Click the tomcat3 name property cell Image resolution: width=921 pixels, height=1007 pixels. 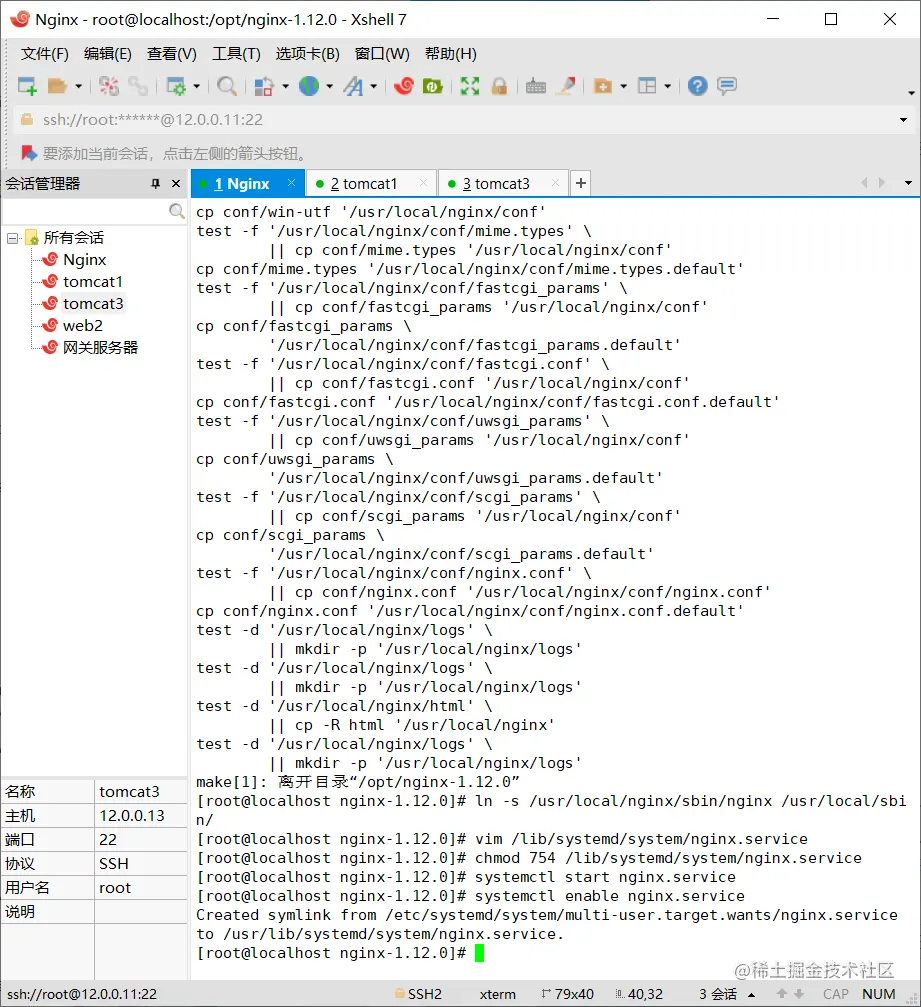tap(140, 792)
